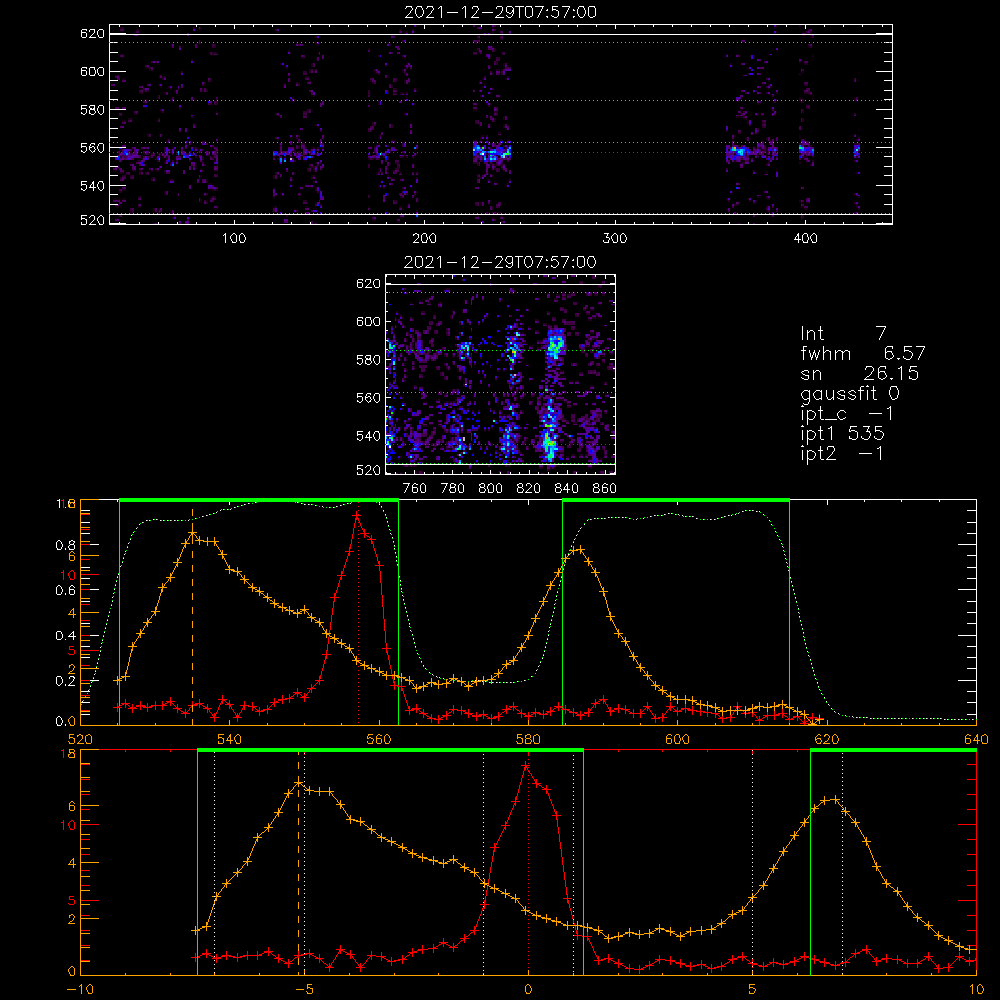The width and height of the screenshot is (1000, 1000).
Task: Select the 'ipt1 535' readout line
Action: (842, 434)
